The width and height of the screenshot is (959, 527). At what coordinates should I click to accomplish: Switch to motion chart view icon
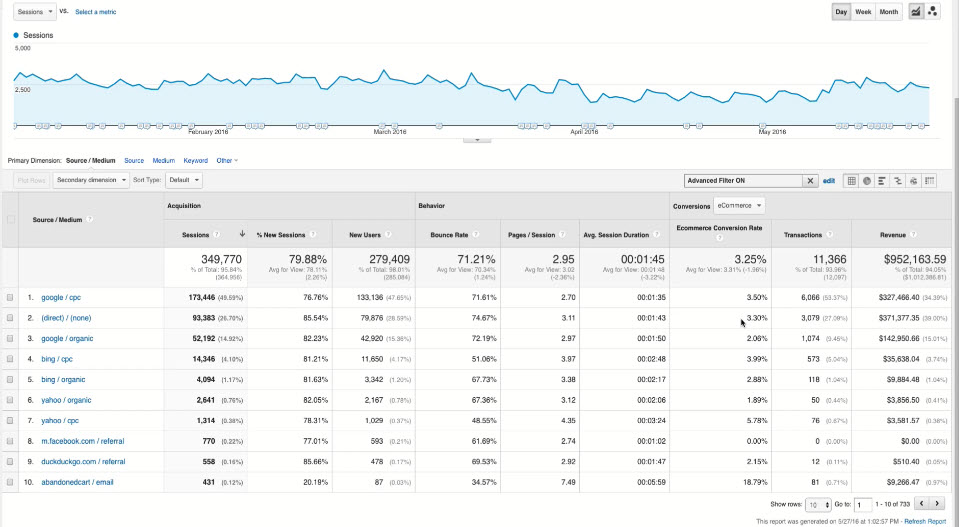pos(933,12)
